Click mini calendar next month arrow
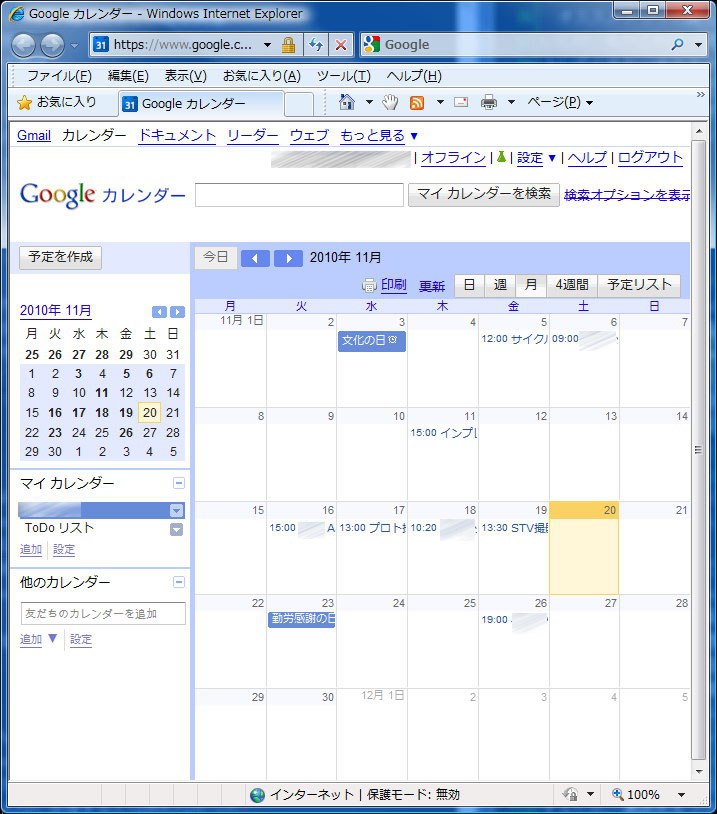The width and height of the screenshot is (717, 814). click(177, 311)
